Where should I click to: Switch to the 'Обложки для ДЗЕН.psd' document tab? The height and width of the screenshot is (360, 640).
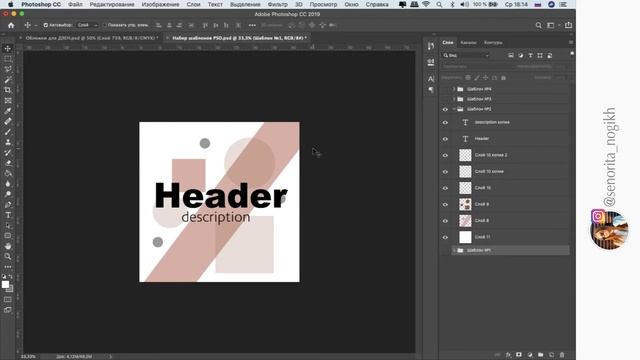[90, 38]
